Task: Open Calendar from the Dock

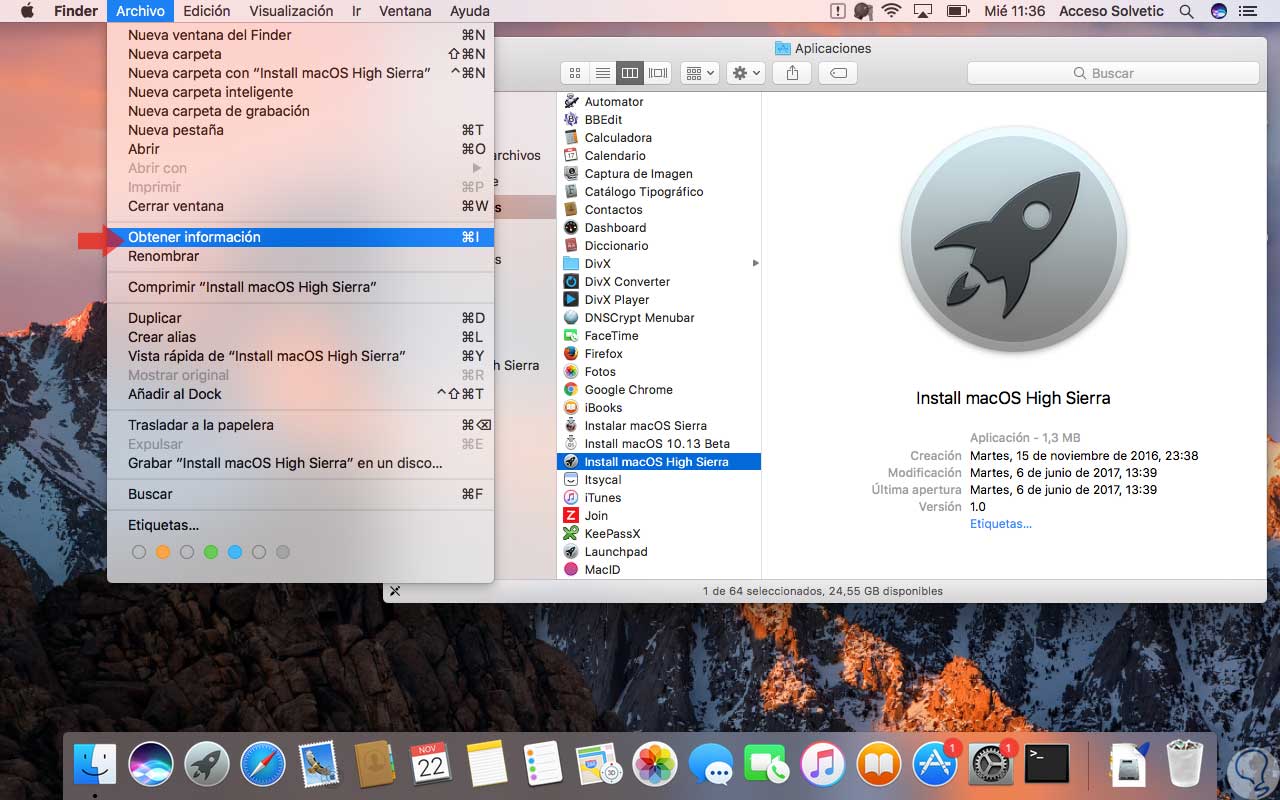Action: pyautogui.click(x=431, y=765)
